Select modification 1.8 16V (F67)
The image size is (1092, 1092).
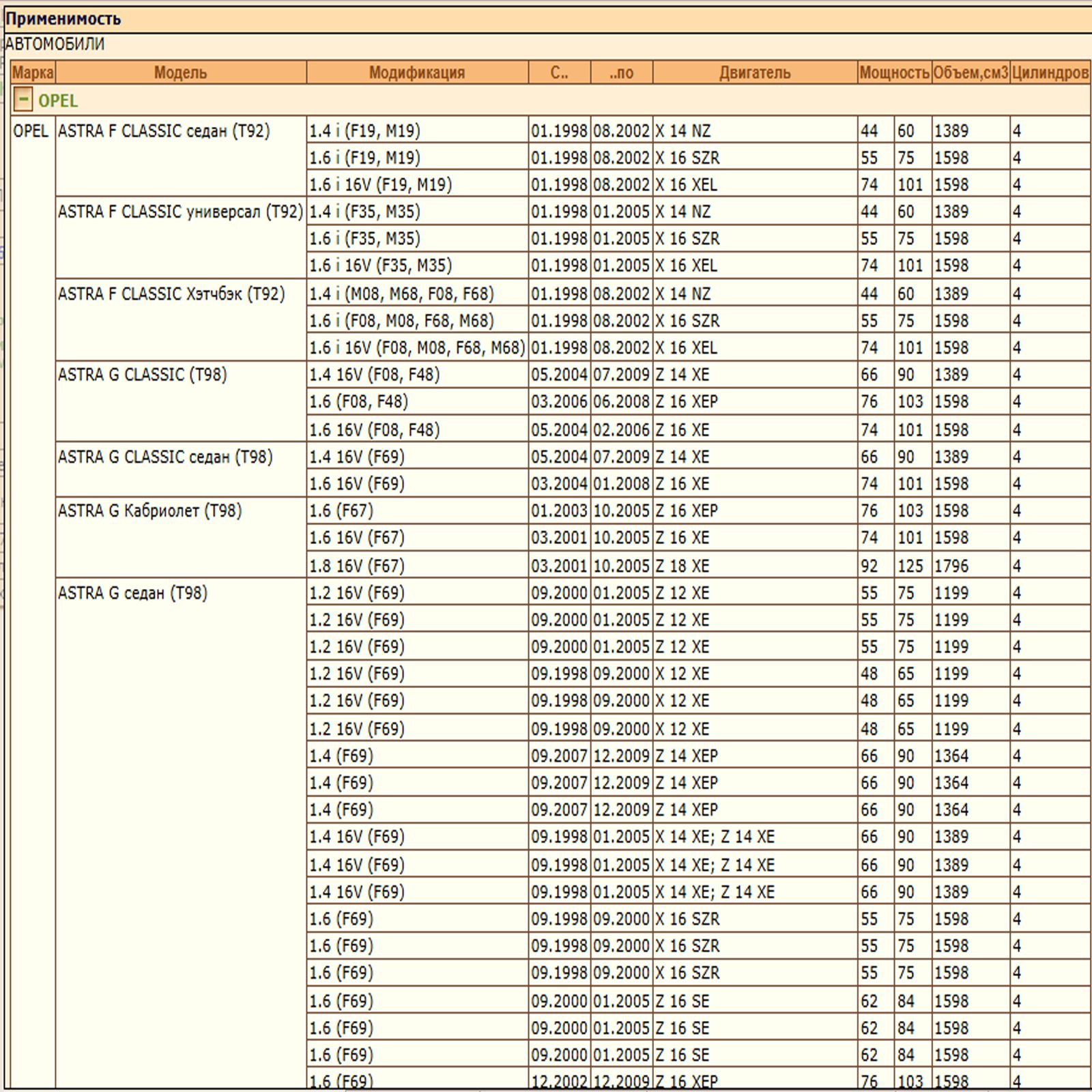[x=417, y=565]
